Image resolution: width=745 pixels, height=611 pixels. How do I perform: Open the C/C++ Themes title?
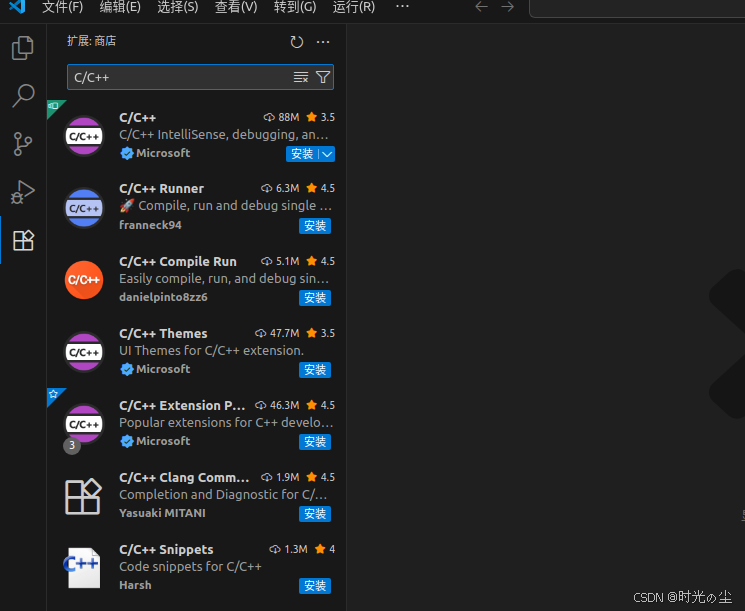point(163,334)
